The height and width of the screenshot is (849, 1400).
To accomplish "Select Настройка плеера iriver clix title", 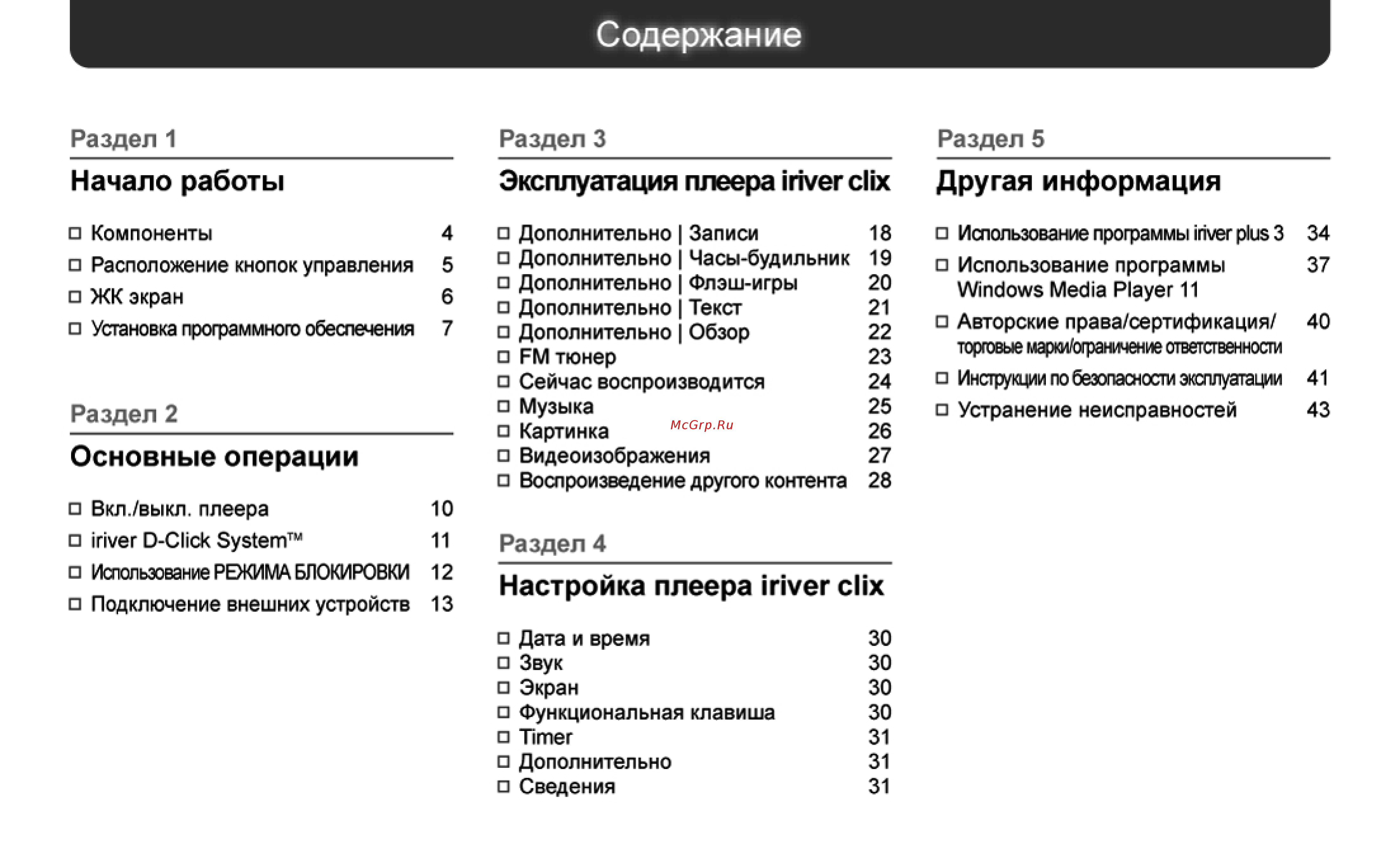I will pos(691,586).
